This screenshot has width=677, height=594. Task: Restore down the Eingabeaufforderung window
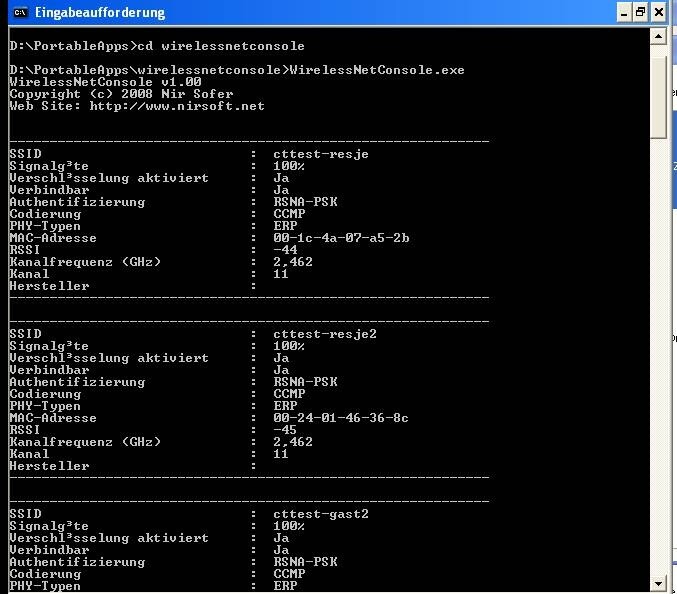641,13
